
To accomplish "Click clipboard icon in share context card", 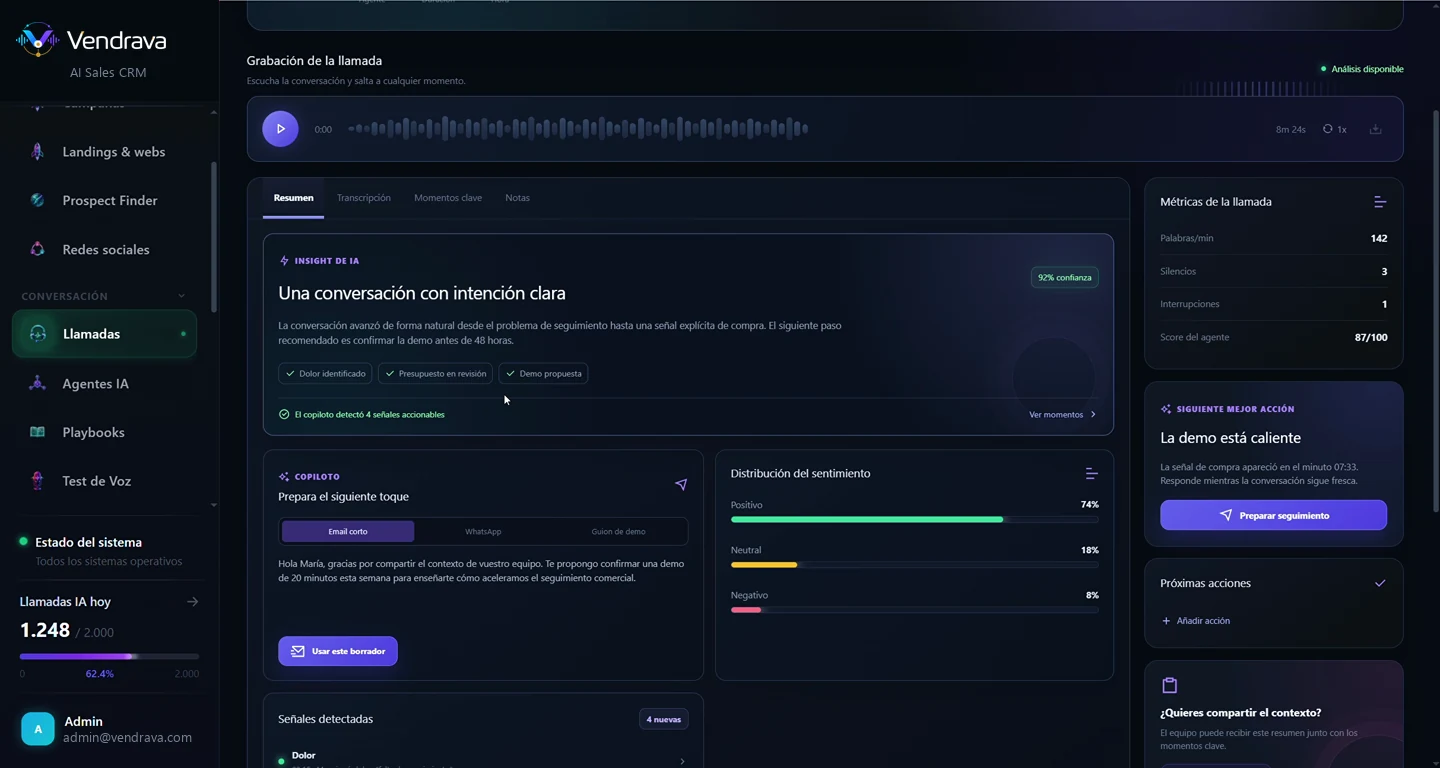I will coord(1169,685).
